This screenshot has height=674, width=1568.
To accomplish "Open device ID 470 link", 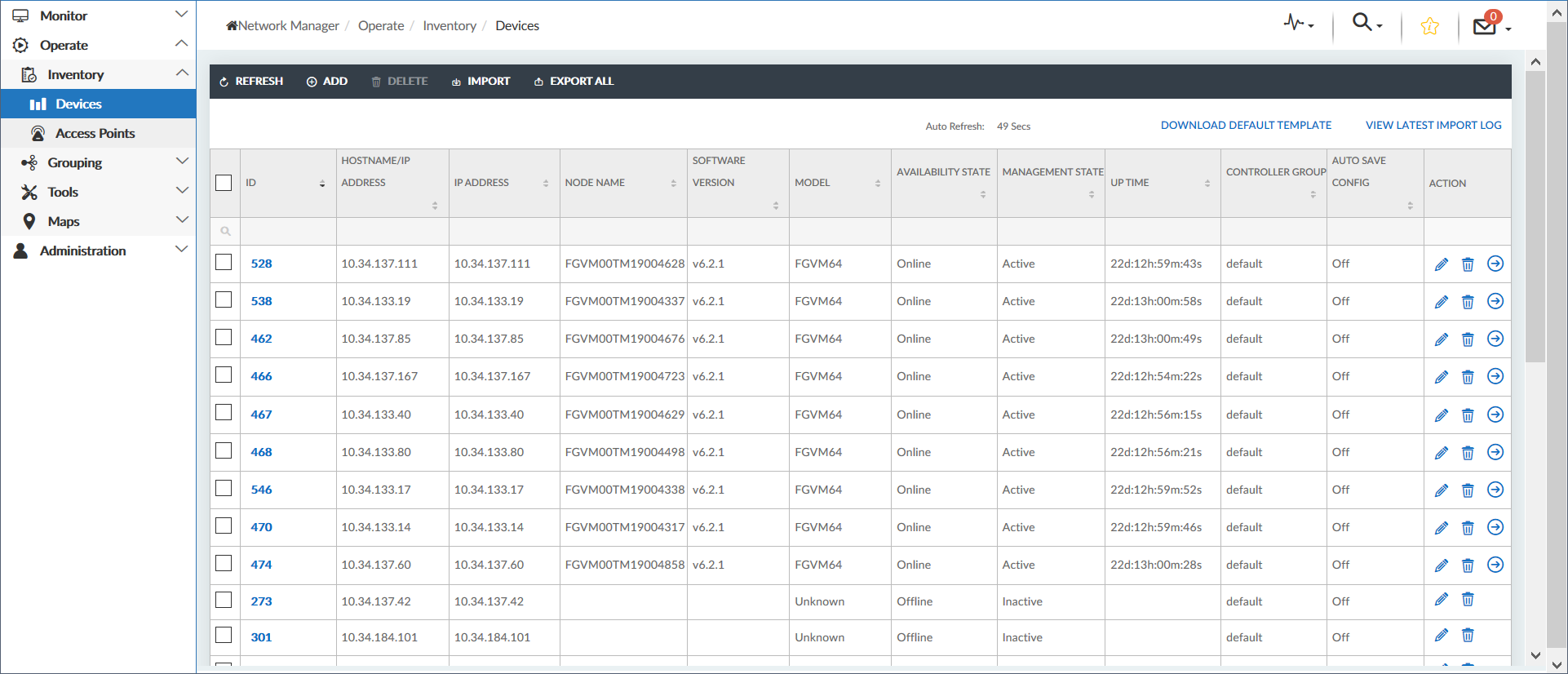I will (261, 527).
